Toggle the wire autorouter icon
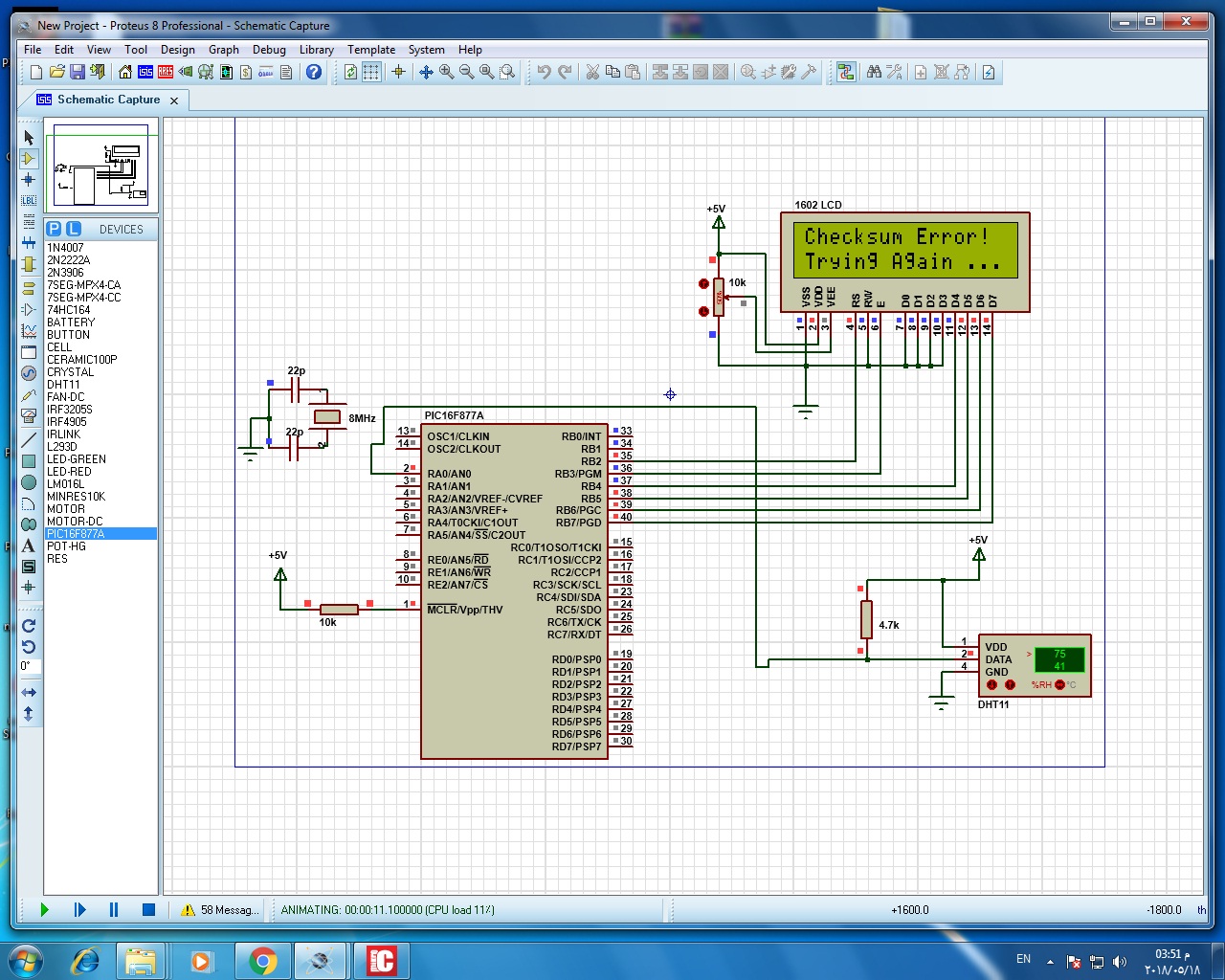The width and height of the screenshot is (1225, 980). [x=846, y=72]
